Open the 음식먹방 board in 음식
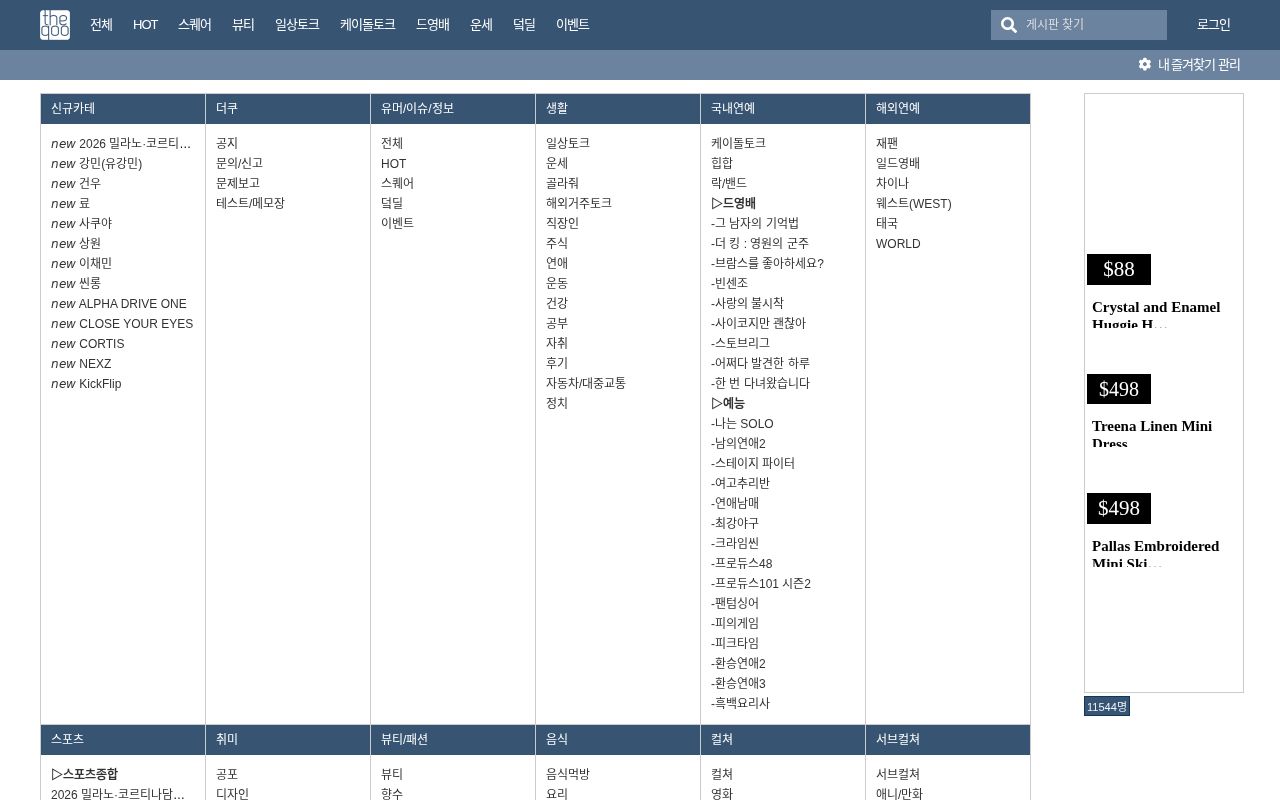The image size is (1280, 800). 567,774
